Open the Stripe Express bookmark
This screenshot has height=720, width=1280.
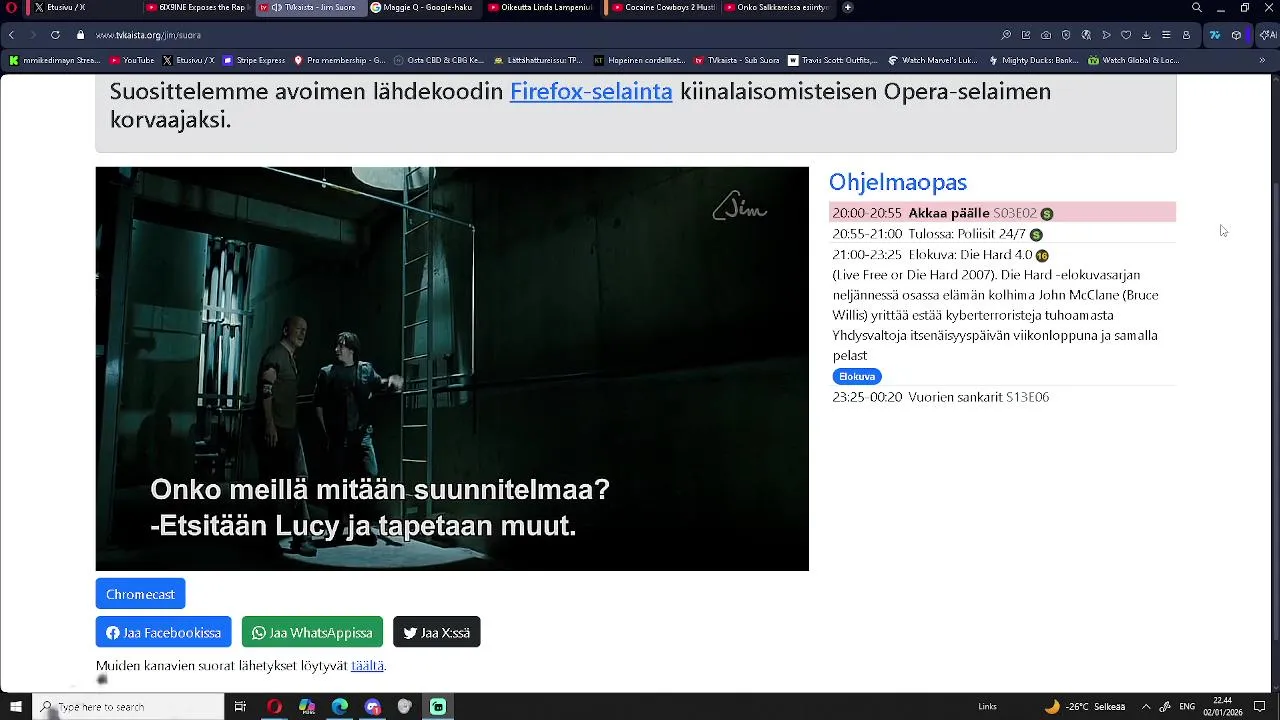tap(254, 60)
